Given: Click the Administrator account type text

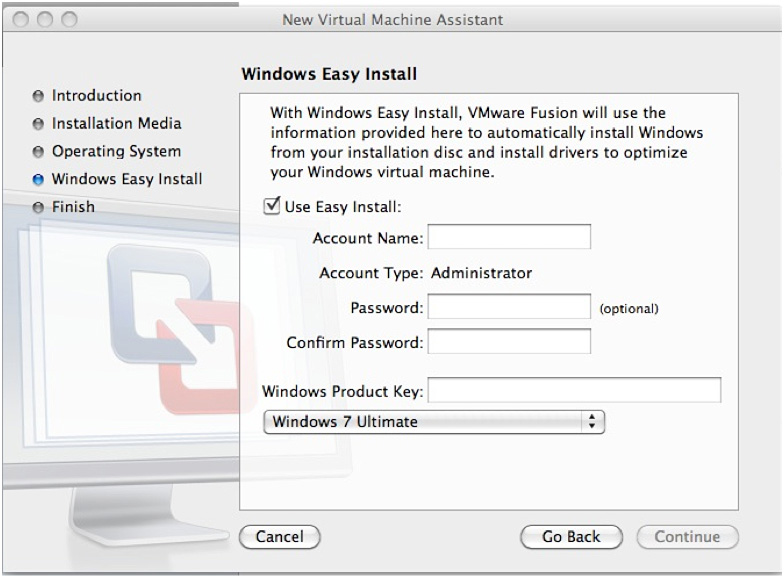Looking at the screenshot, I should click(482, 272).
